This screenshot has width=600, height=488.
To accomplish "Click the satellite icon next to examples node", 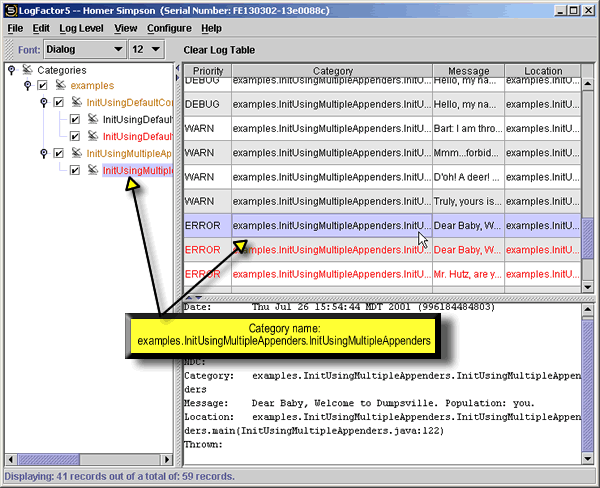I will [x=59, y=86].
